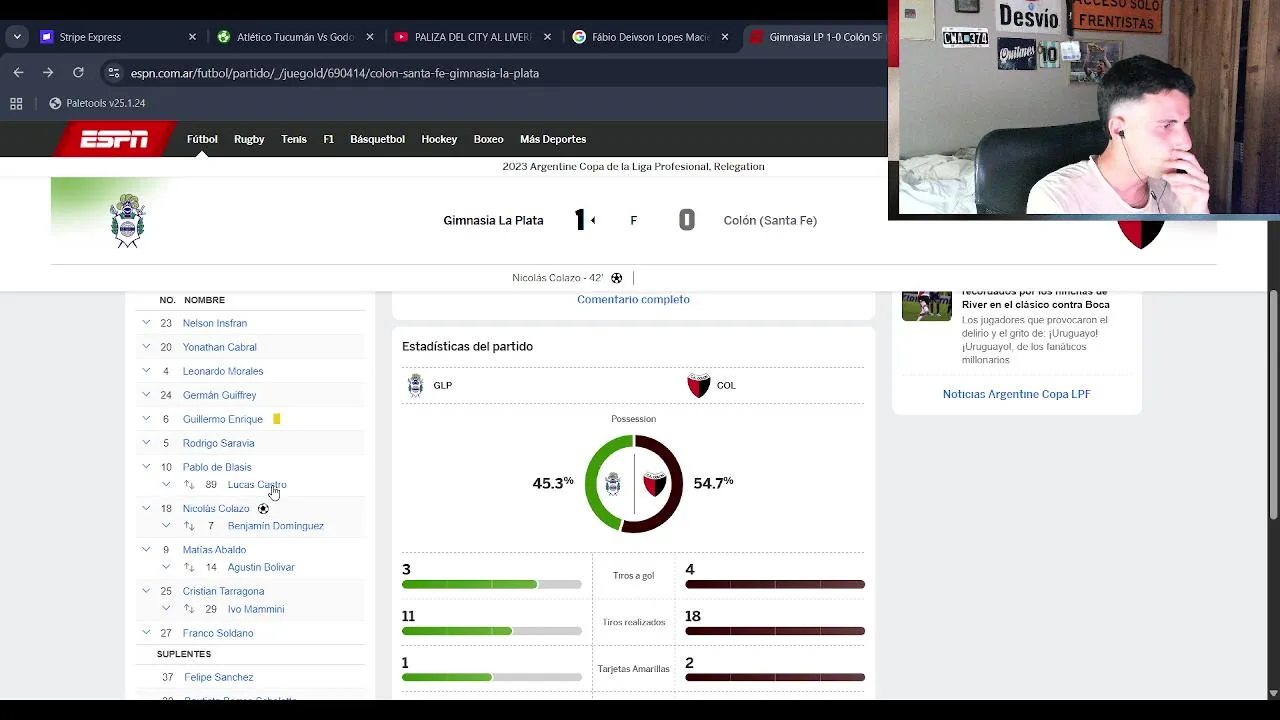The image size is (1280, 720).
Task: Switch to PALIZA DEL CITY AL LIVERPOOL tab
Action: coord(474,37)
